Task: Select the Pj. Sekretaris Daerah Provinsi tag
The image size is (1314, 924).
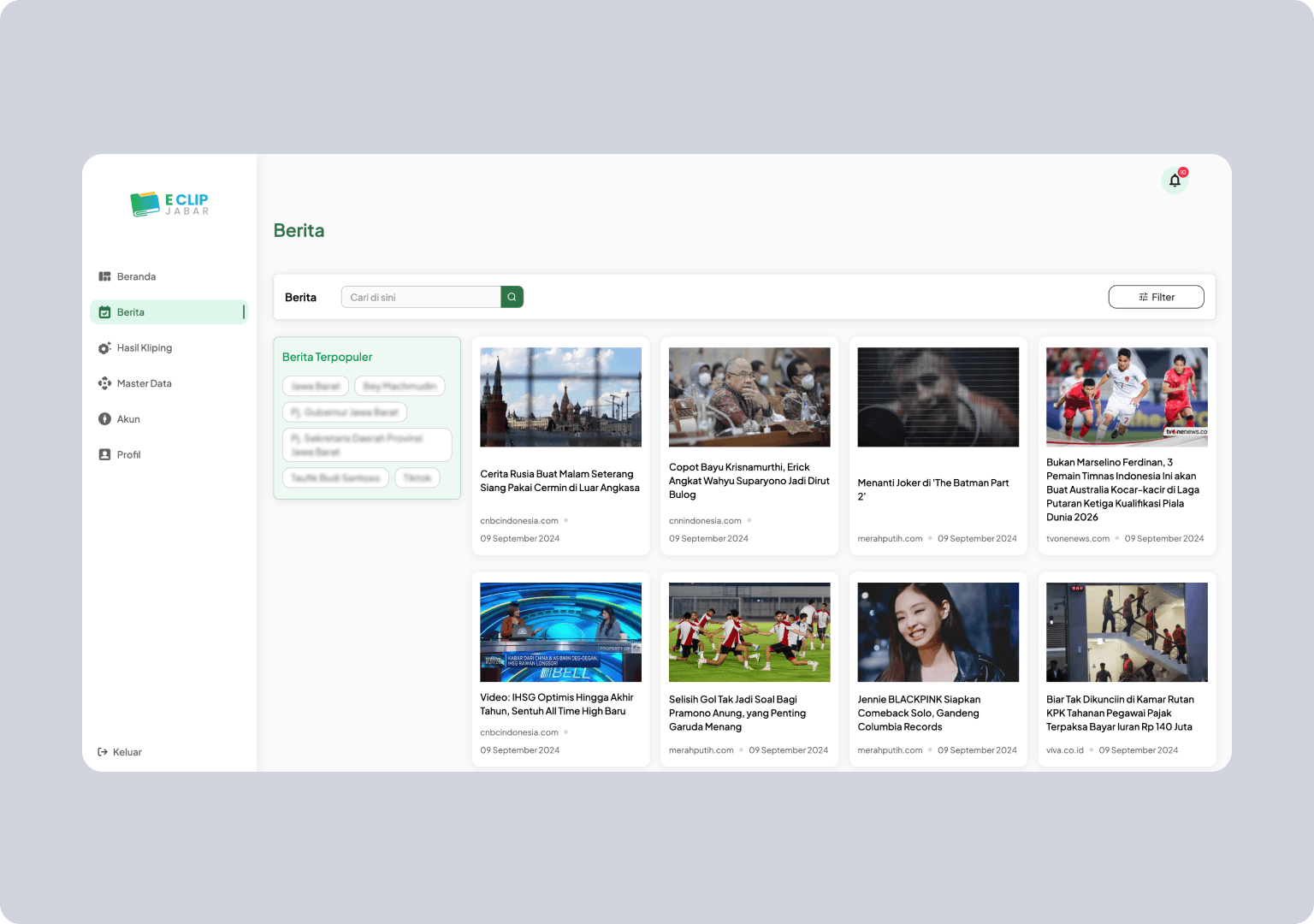Action: point(367,445)
